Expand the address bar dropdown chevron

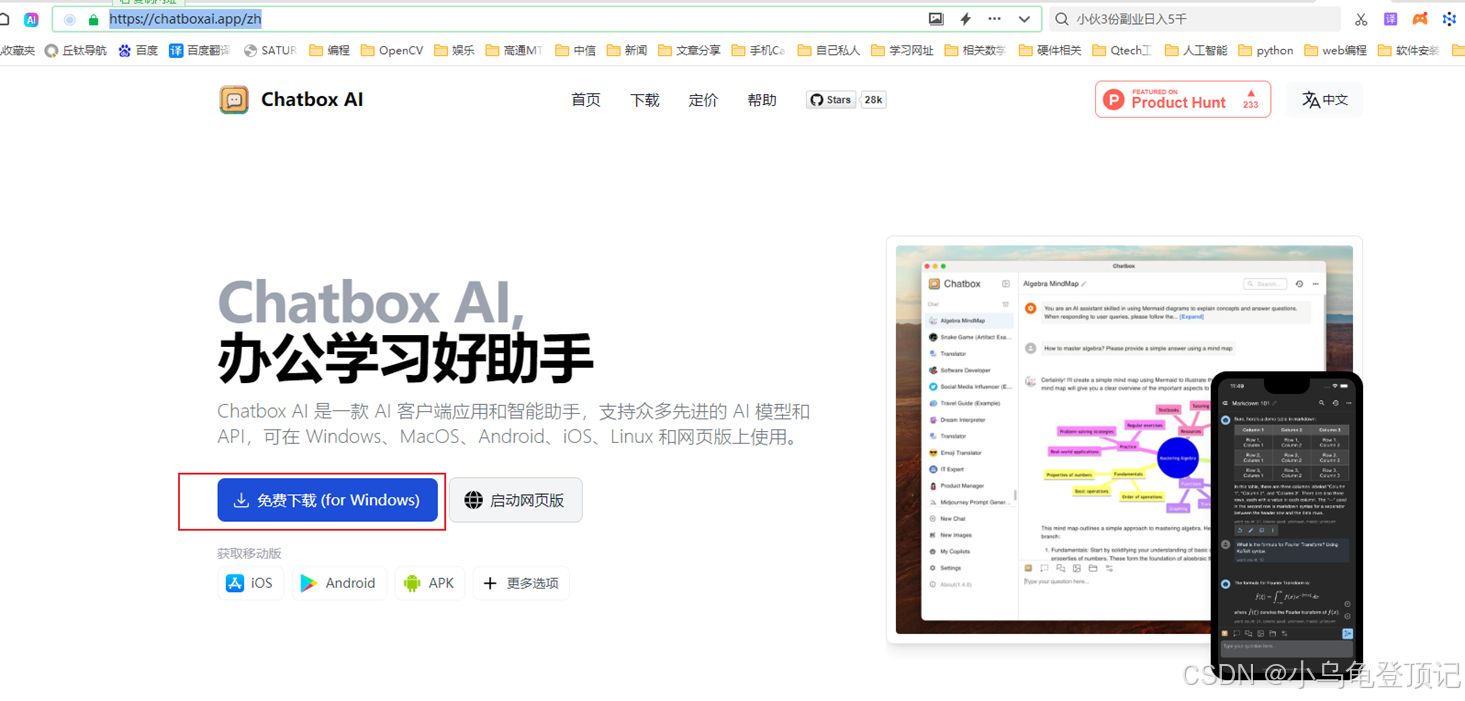[x=1024, y=19]
